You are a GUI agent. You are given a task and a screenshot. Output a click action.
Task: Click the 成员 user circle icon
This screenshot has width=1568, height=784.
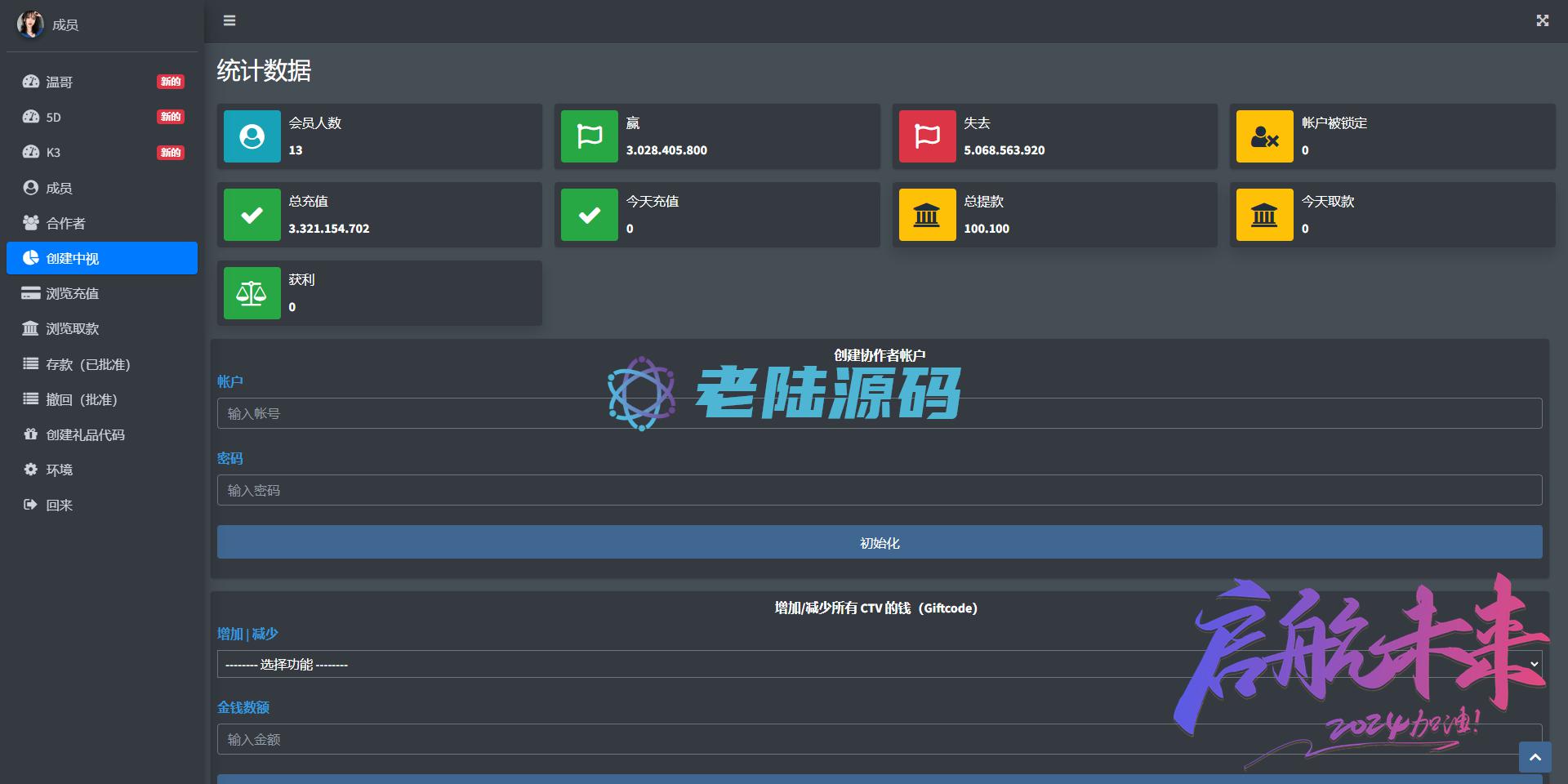pos(31,188)
